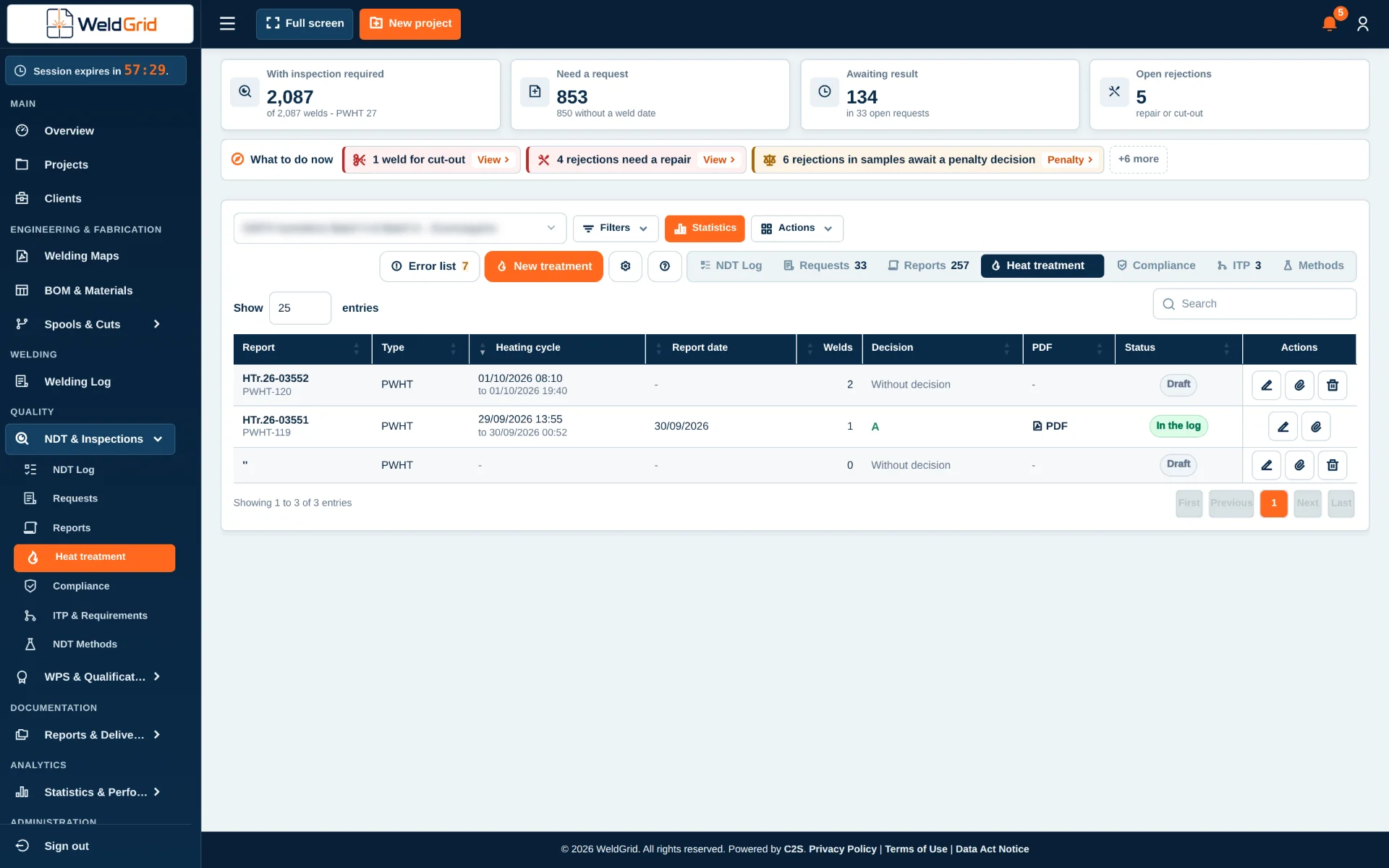Click the Open rejections tools icon
Screen dimensions: 1389x868
point(1114,92)
